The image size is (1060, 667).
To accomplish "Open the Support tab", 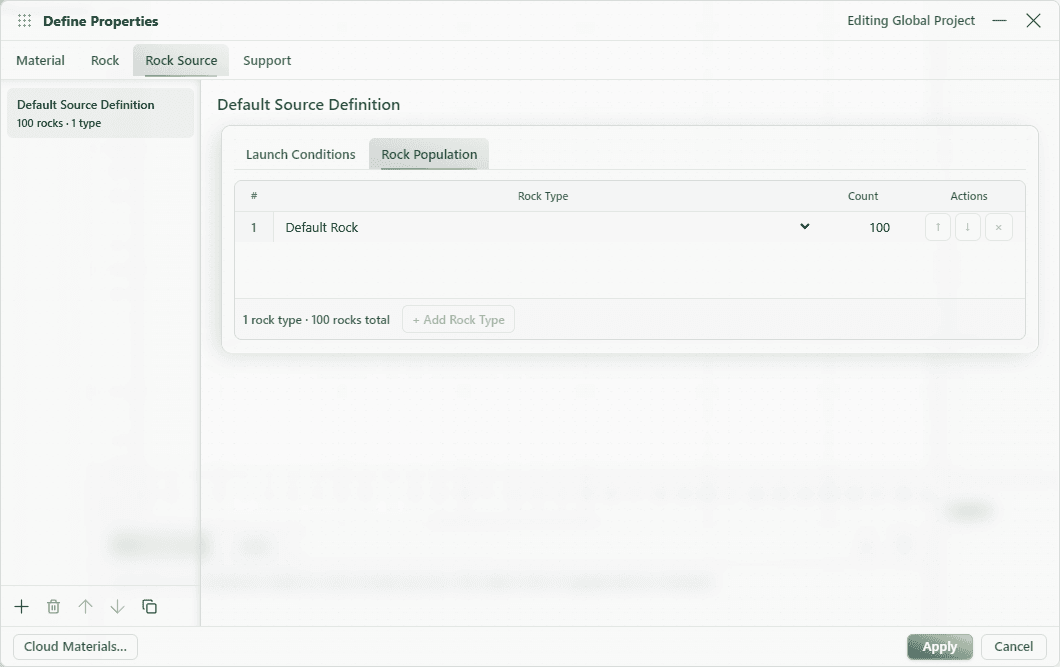I will click(x=267, y=61).
